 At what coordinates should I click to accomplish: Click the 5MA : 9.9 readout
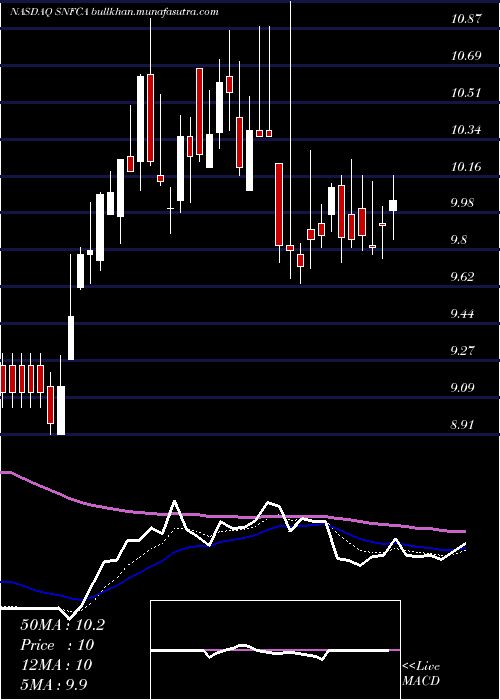coord(54,684)
